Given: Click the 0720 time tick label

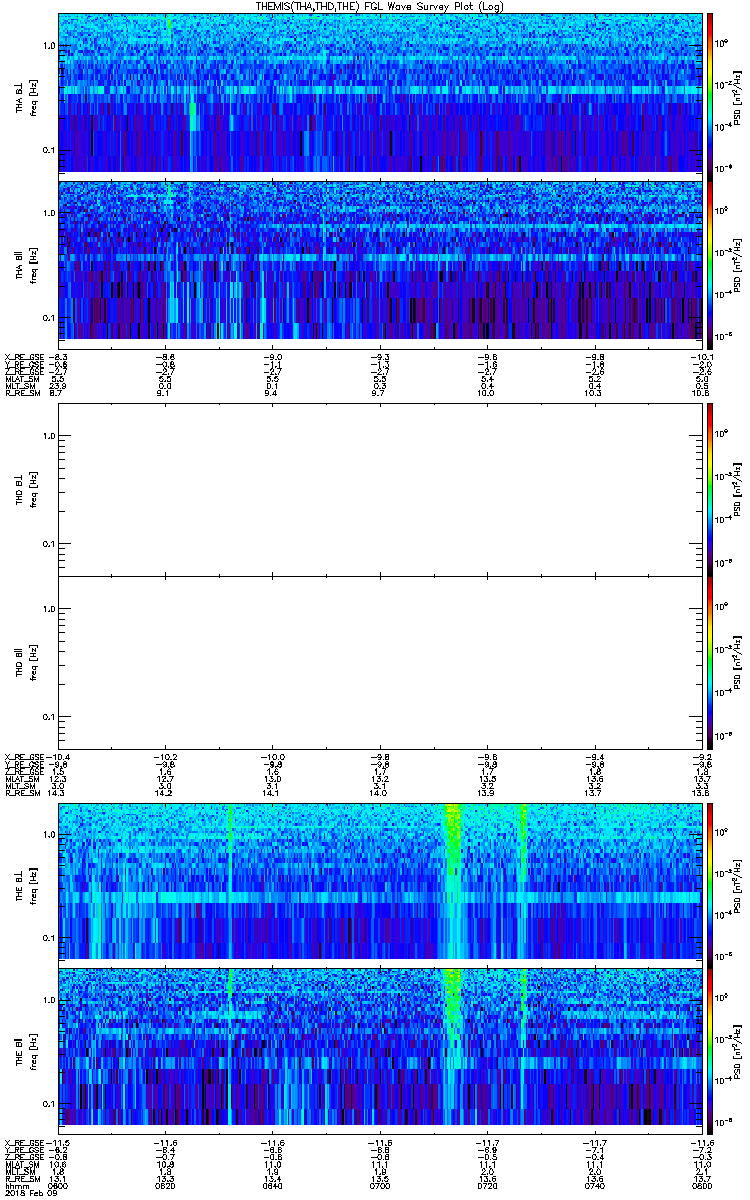Looking at the screenshot, I should (486, 1184).
